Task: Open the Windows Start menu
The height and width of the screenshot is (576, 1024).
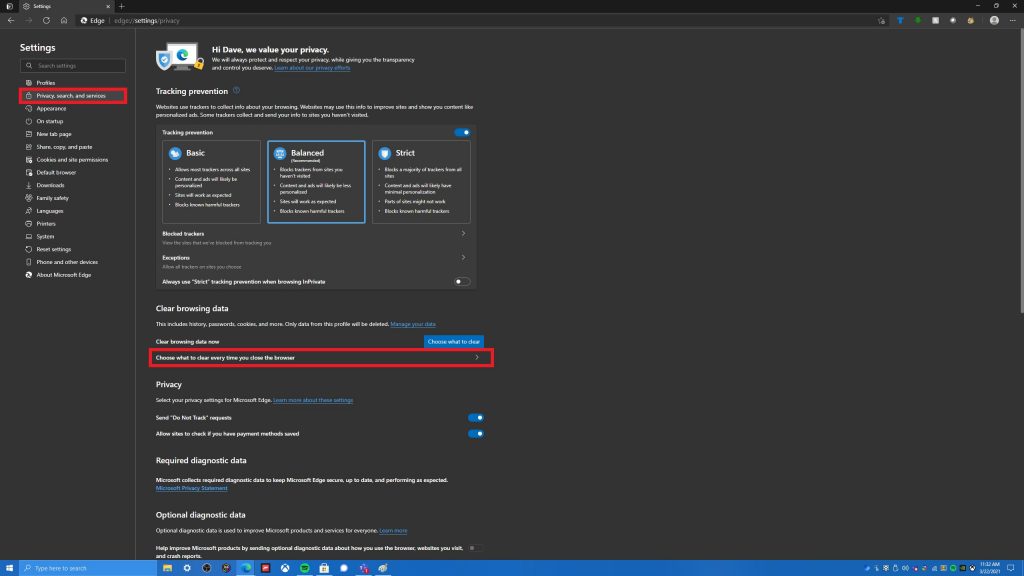Action: point(9,568)
